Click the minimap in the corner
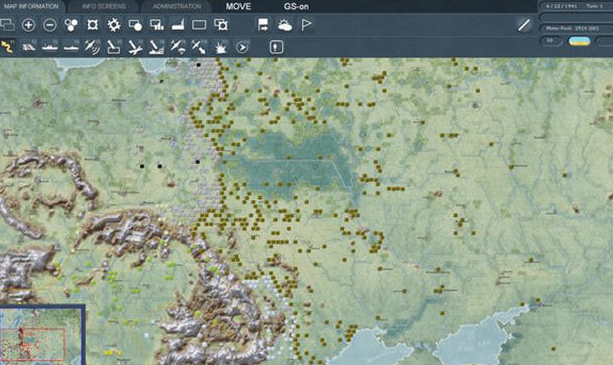This screenshot has width=613, height=365. coord(42,335)
